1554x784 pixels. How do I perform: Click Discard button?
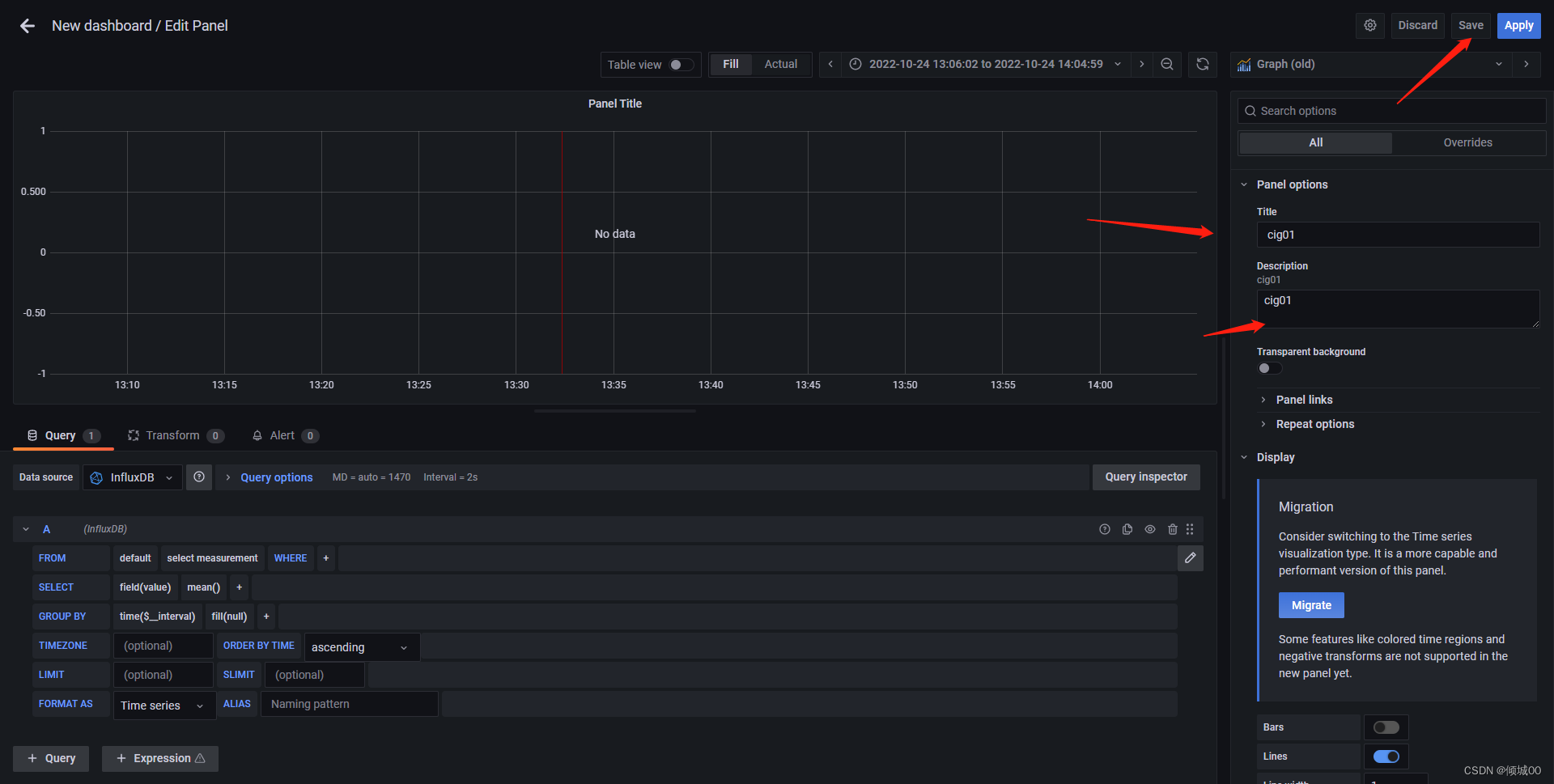click(1418, 25)
